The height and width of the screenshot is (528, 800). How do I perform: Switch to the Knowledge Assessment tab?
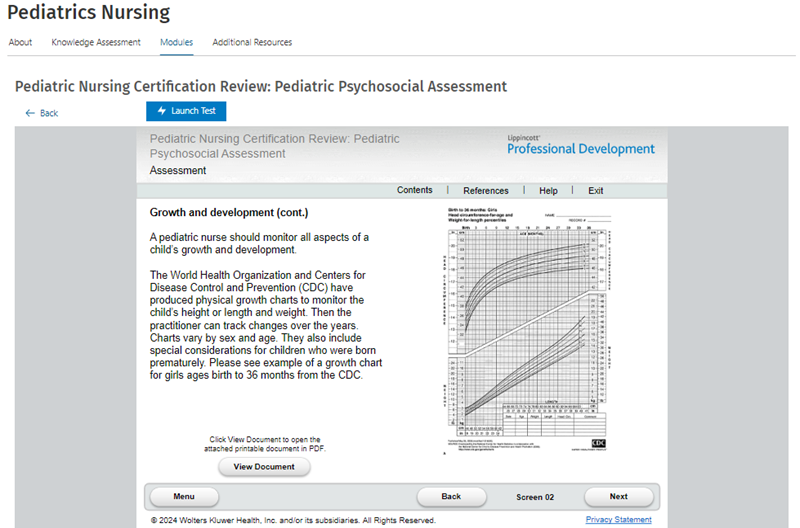(96, 42)
